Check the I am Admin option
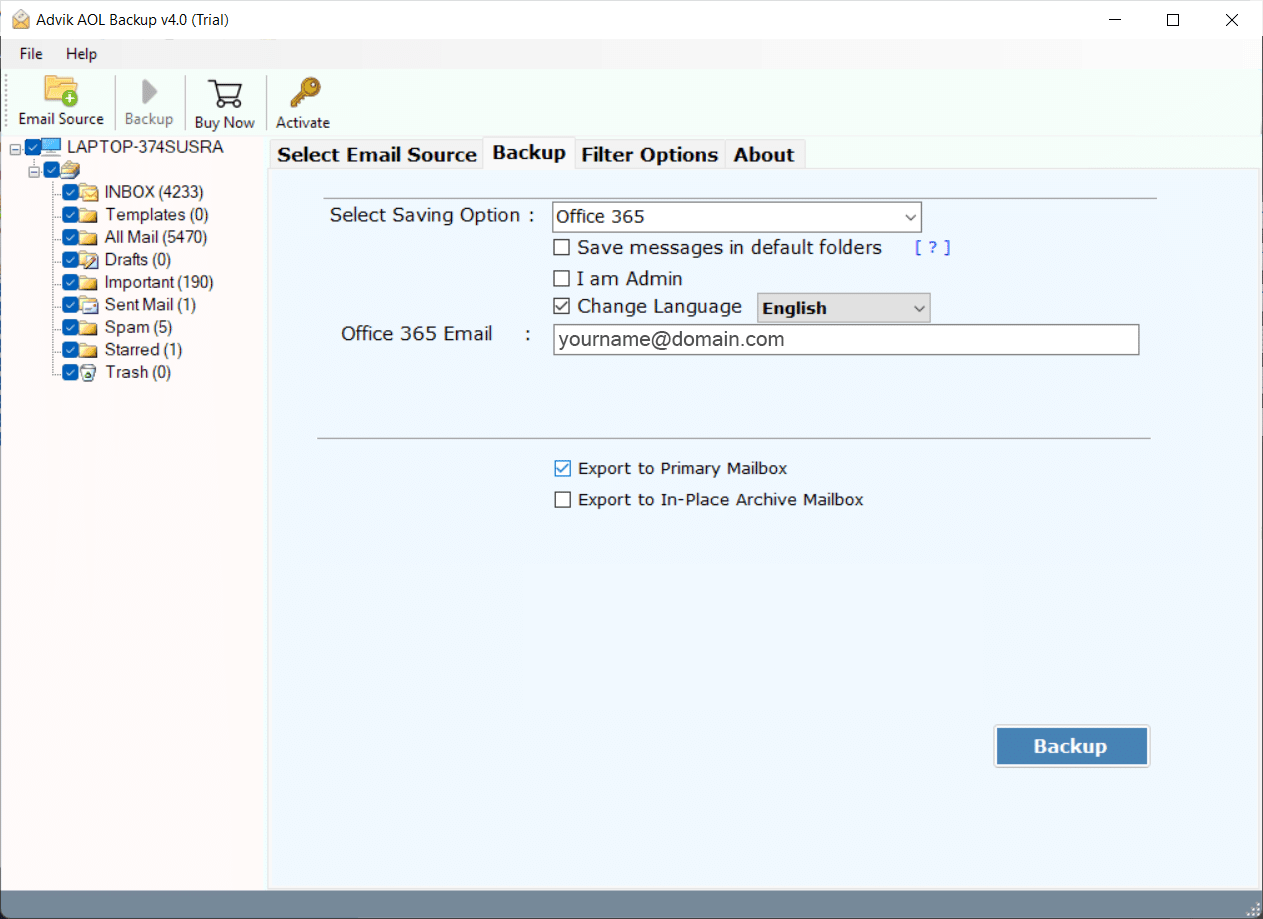Viewport: 1263px width, 919px height. tap(562, 279)
